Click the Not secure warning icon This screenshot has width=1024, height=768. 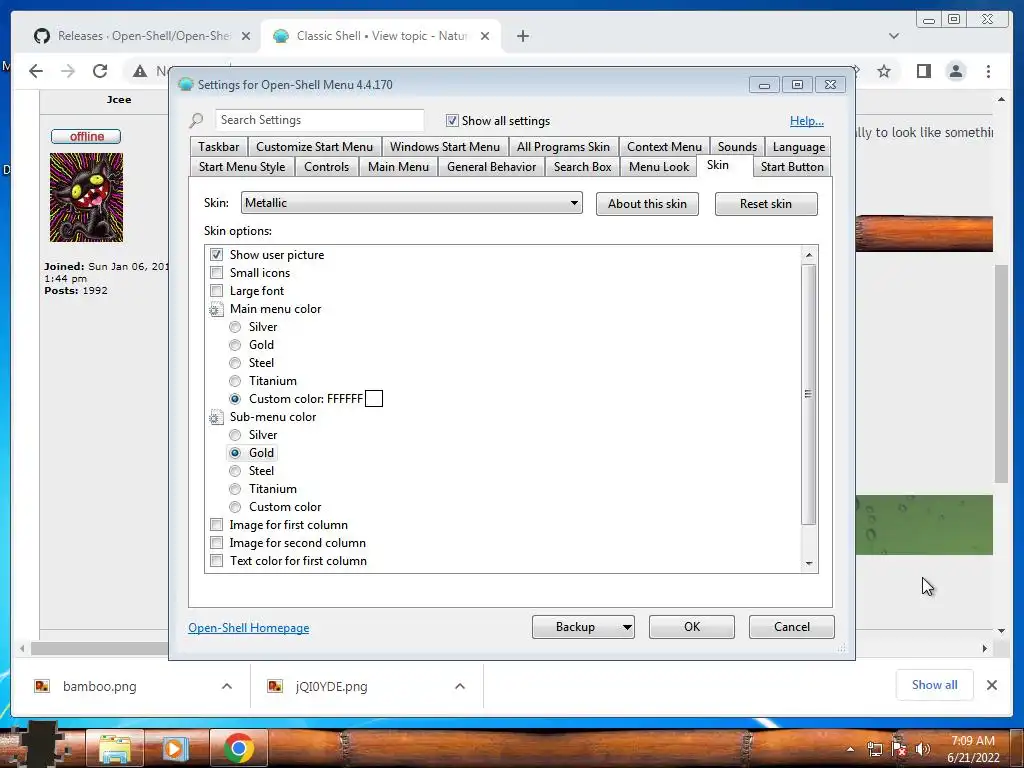(x=140, y=71)
